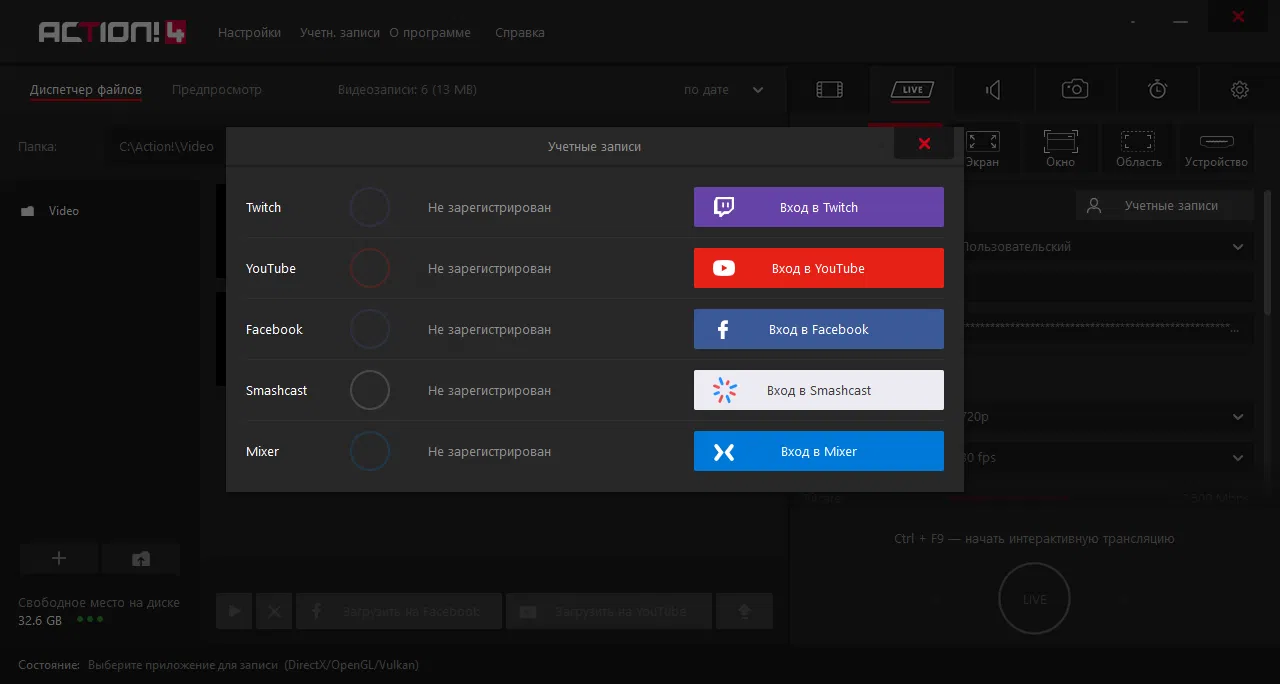Log in with Вход в Smashcast
Viewport: 1280px width, 684px height.
pos(818,390)
